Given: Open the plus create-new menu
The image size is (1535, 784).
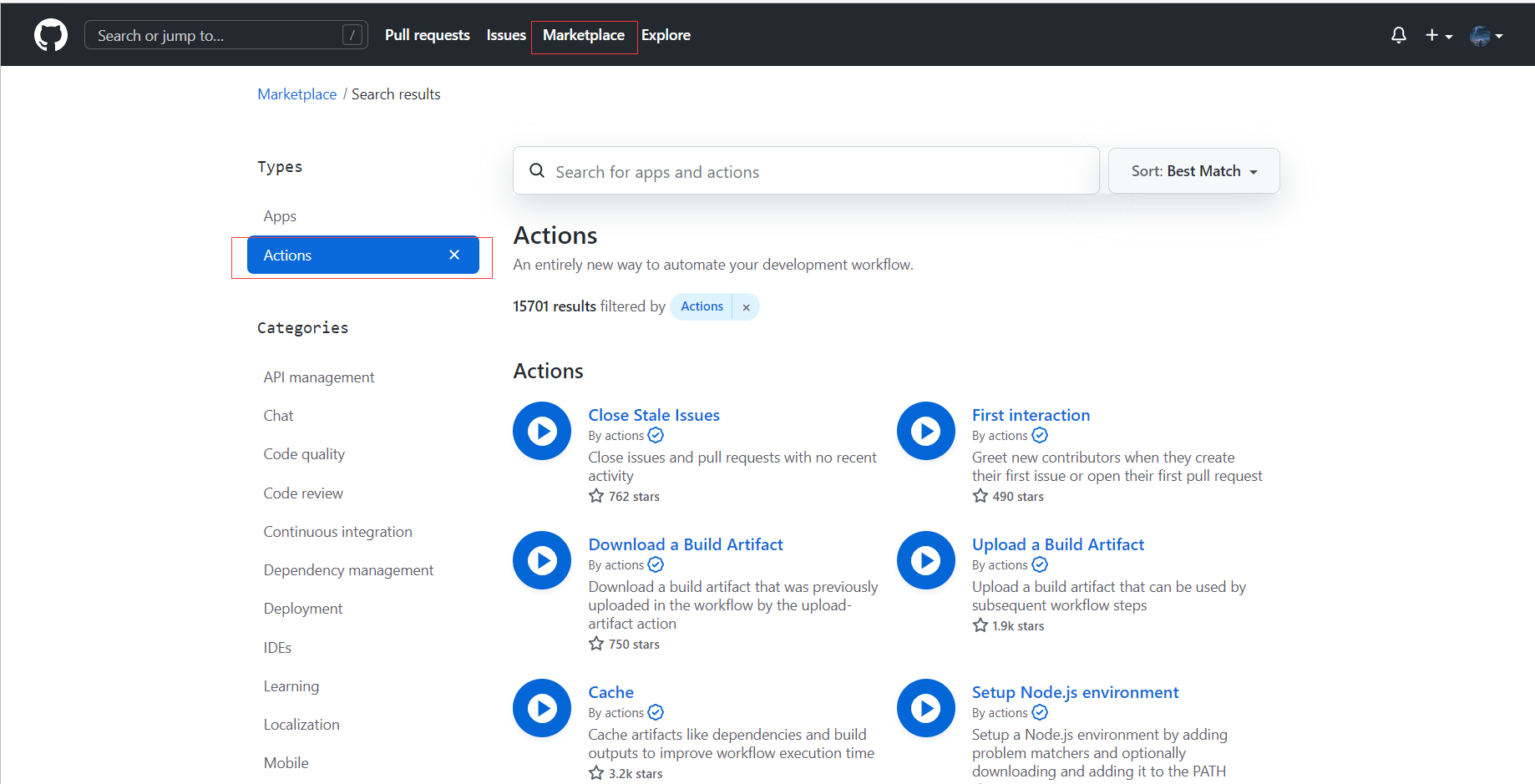Looking at the screenshot, I should [1438, 35].
